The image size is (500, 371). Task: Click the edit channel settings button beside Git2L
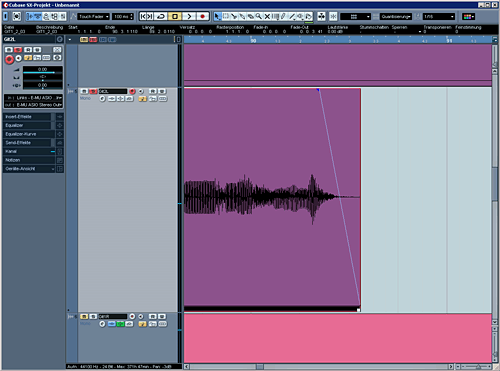coord(59,39)
